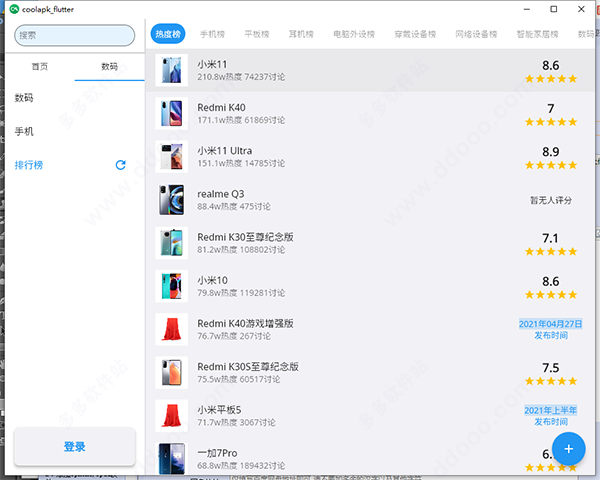
Task: Click the 7 rating of Redmi K40
Action: tap(551, 109)
